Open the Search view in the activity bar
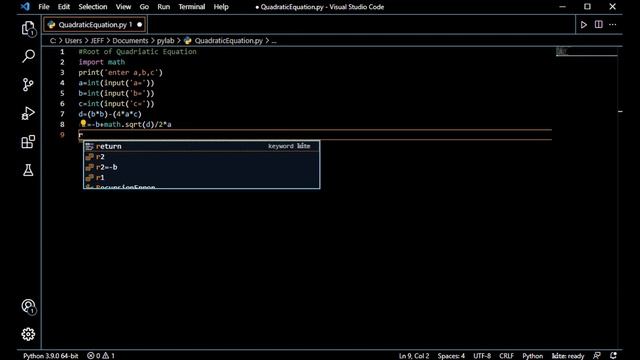This screenshot has height=360, width=640. pos(28,56)
